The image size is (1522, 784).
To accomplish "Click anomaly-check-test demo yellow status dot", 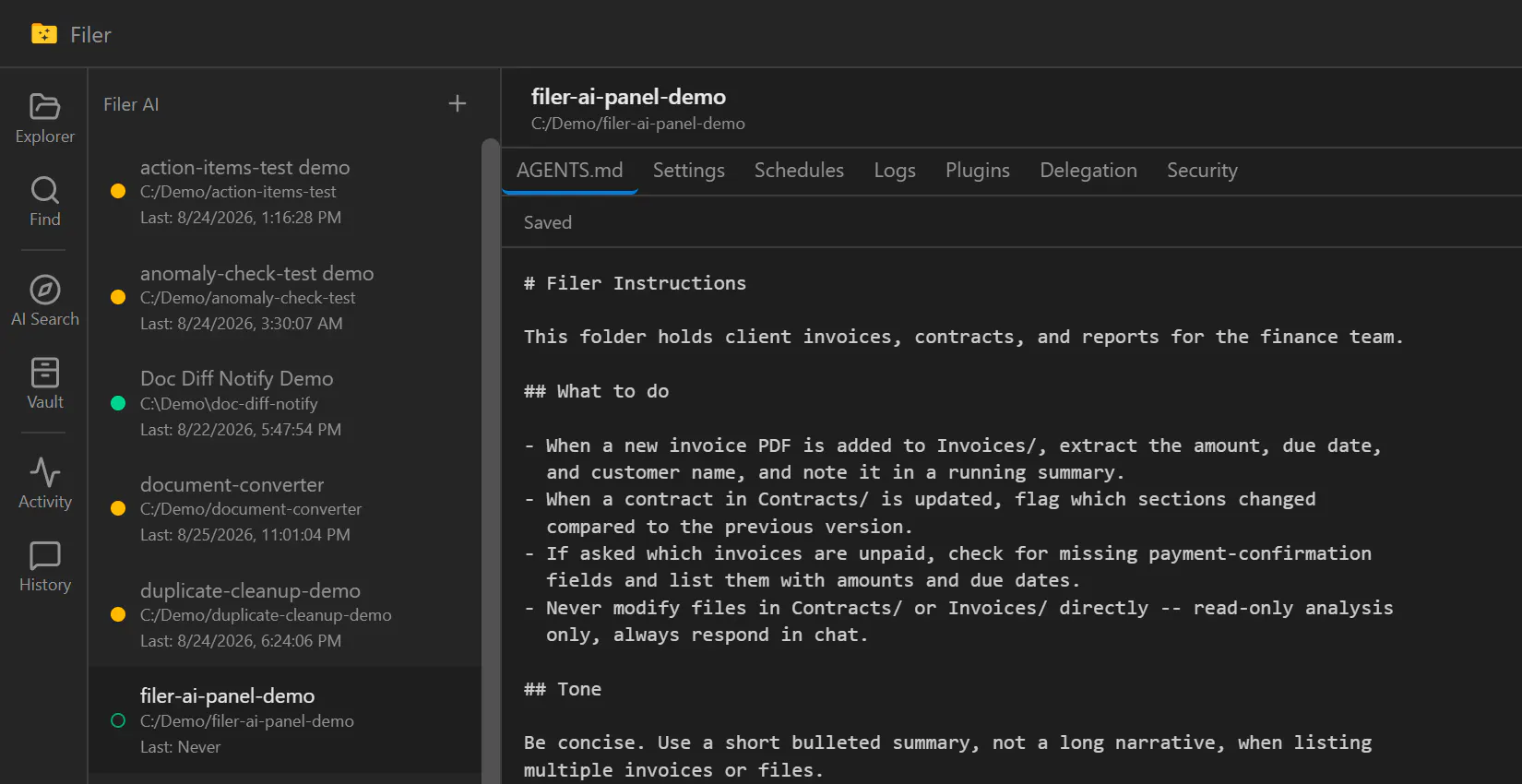I will [x=118, y=297].
